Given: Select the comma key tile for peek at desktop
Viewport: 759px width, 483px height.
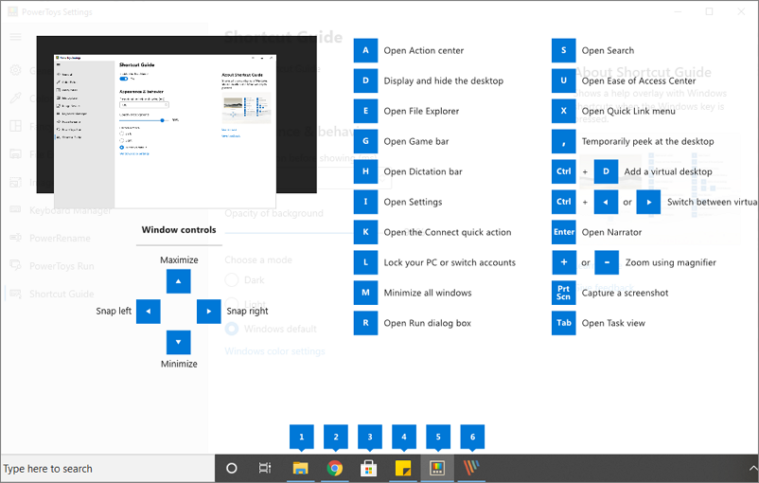Looking at the screenshot, I should coord(563,141).
